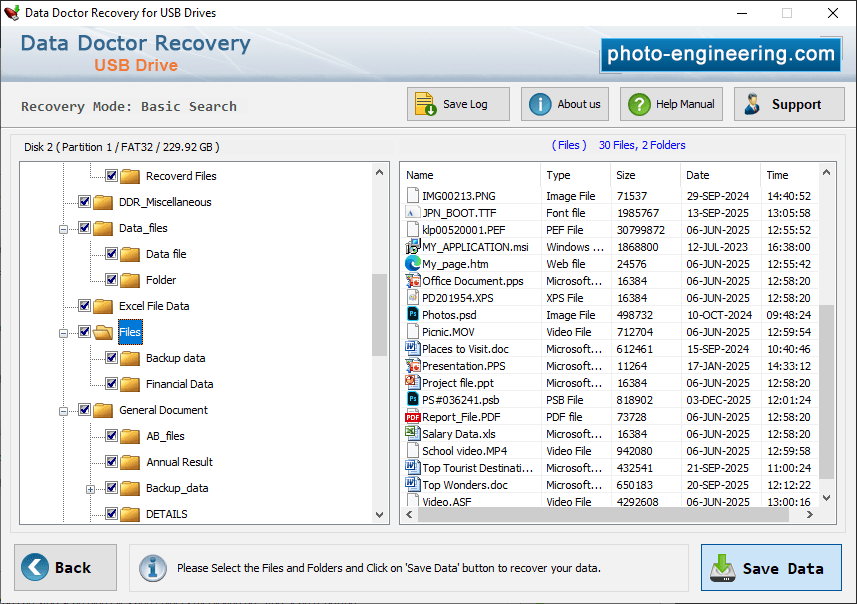Click the Back arrow icon
Image resolution: width=857 pixels, height=604 pixels.
[x=35, y=567]
